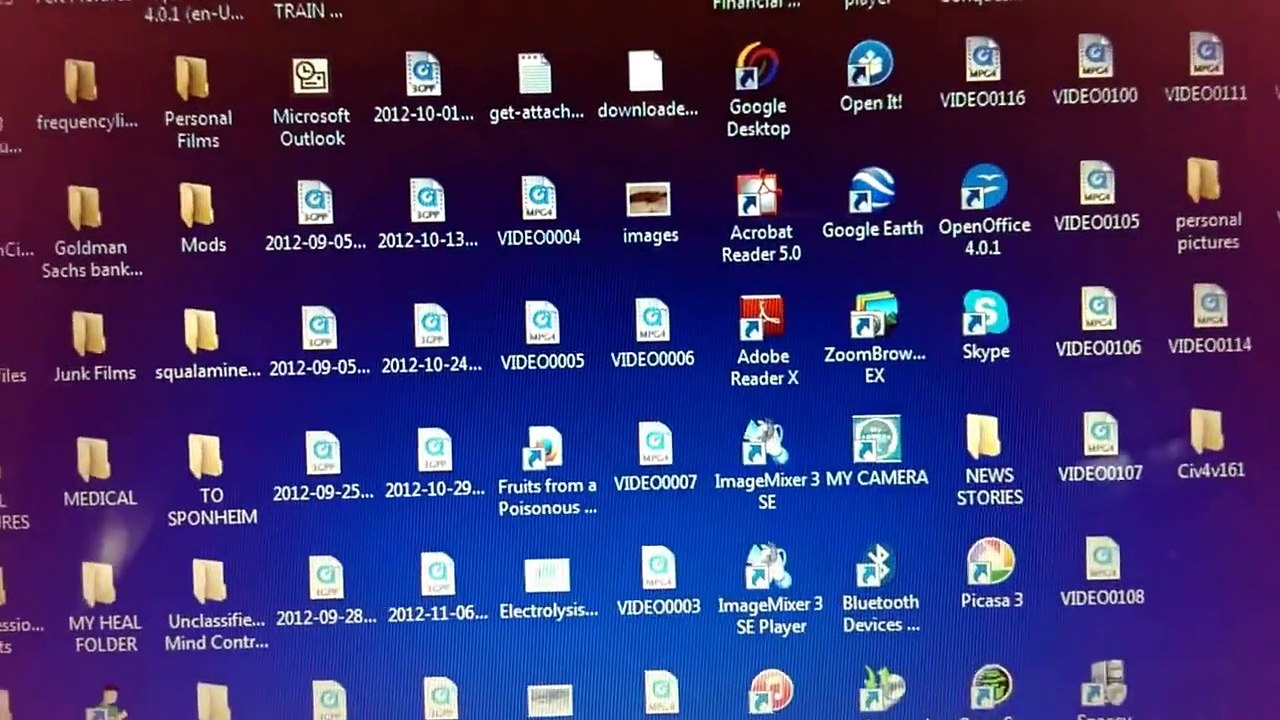The width and height of the screenshot is (1280, 720).
Task: Select the images picture thumbnail
Action: (x=648, y=199)
